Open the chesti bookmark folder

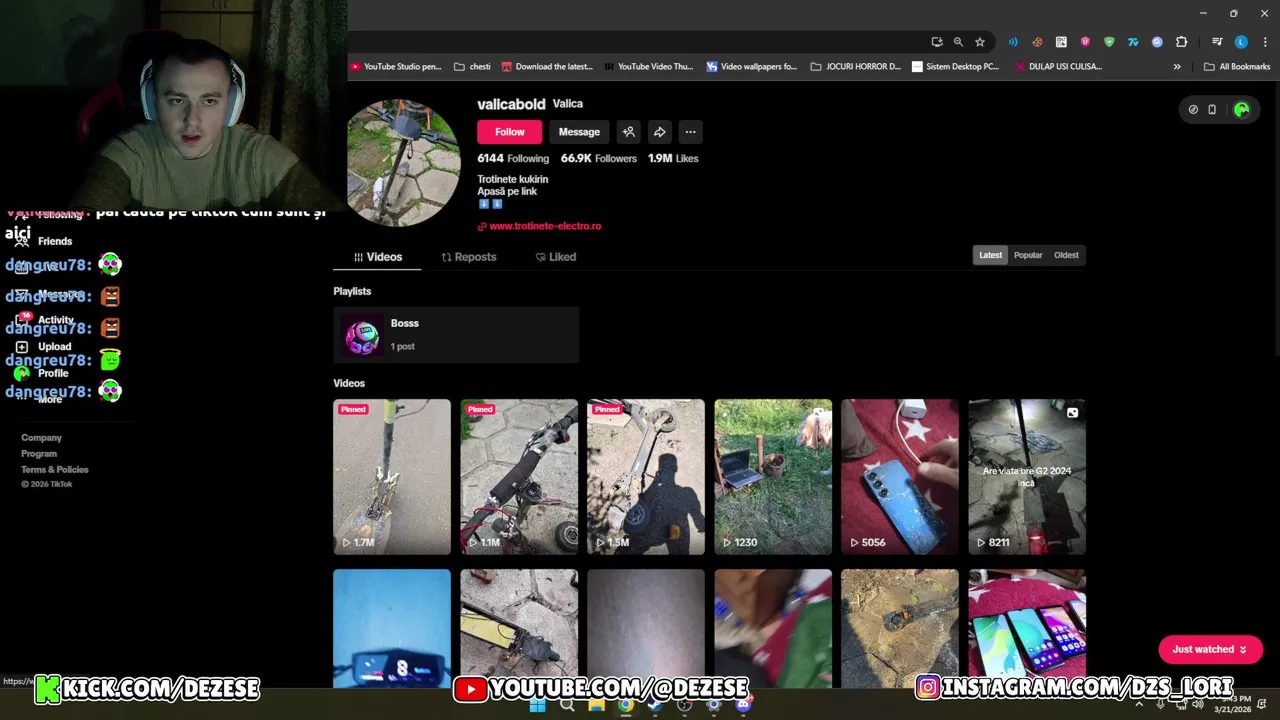click(x=472, y=67)
